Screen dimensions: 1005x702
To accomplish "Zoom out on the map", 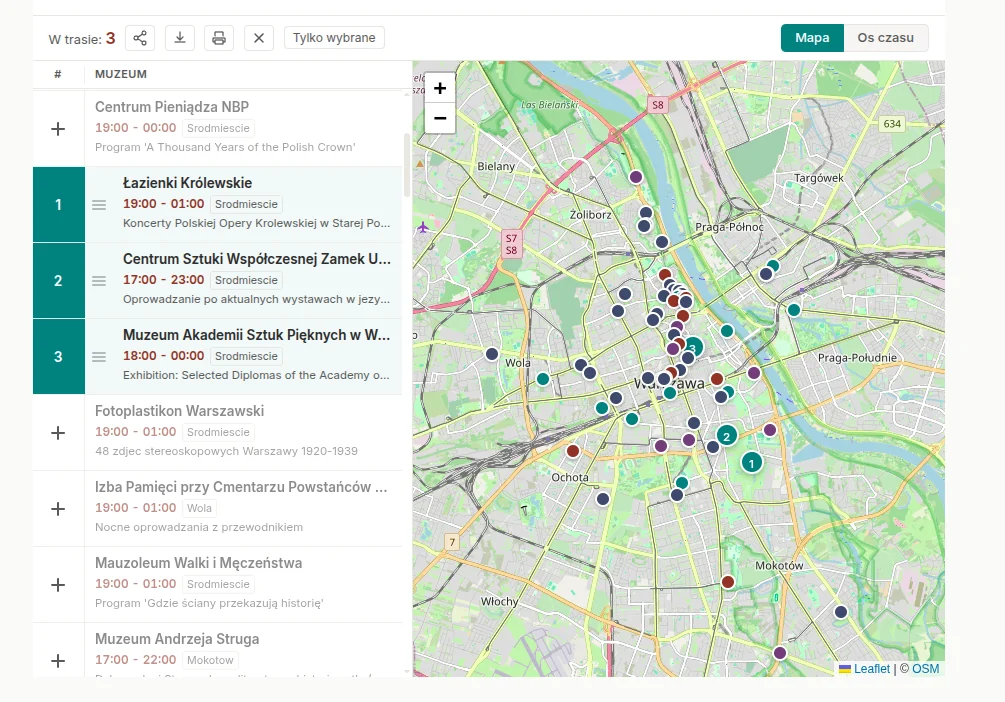I will [x=439, y=118].
